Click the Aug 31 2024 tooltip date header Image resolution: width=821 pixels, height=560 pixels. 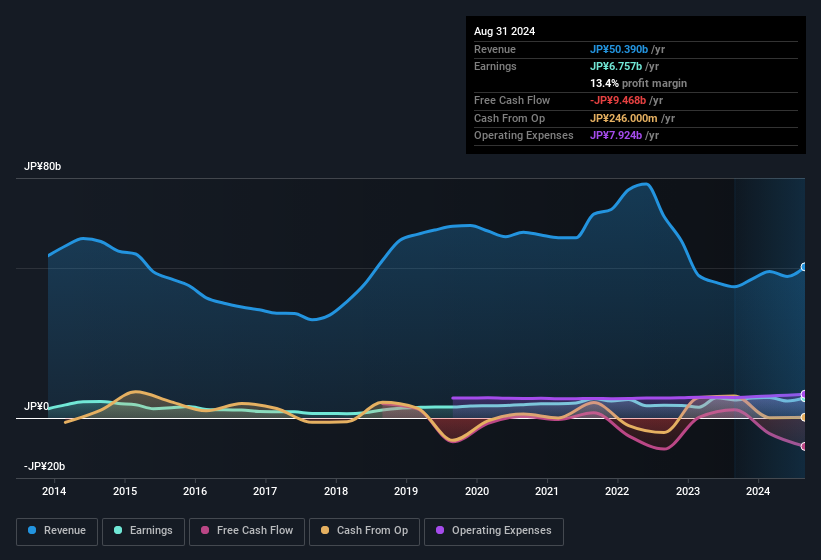[504, 31]
